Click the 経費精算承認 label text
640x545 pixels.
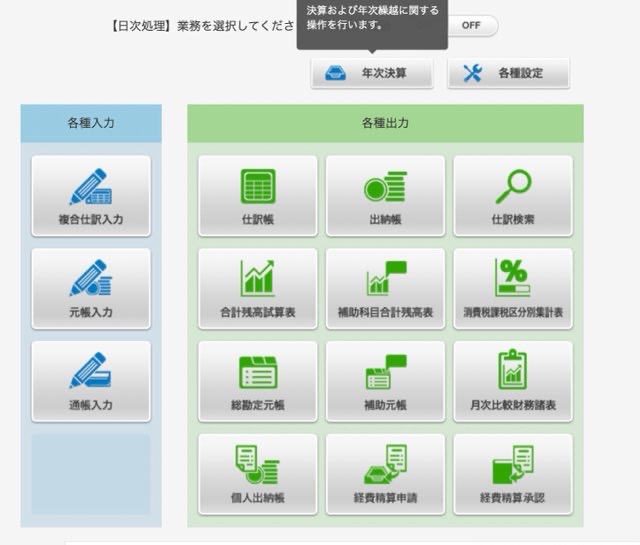513,498
